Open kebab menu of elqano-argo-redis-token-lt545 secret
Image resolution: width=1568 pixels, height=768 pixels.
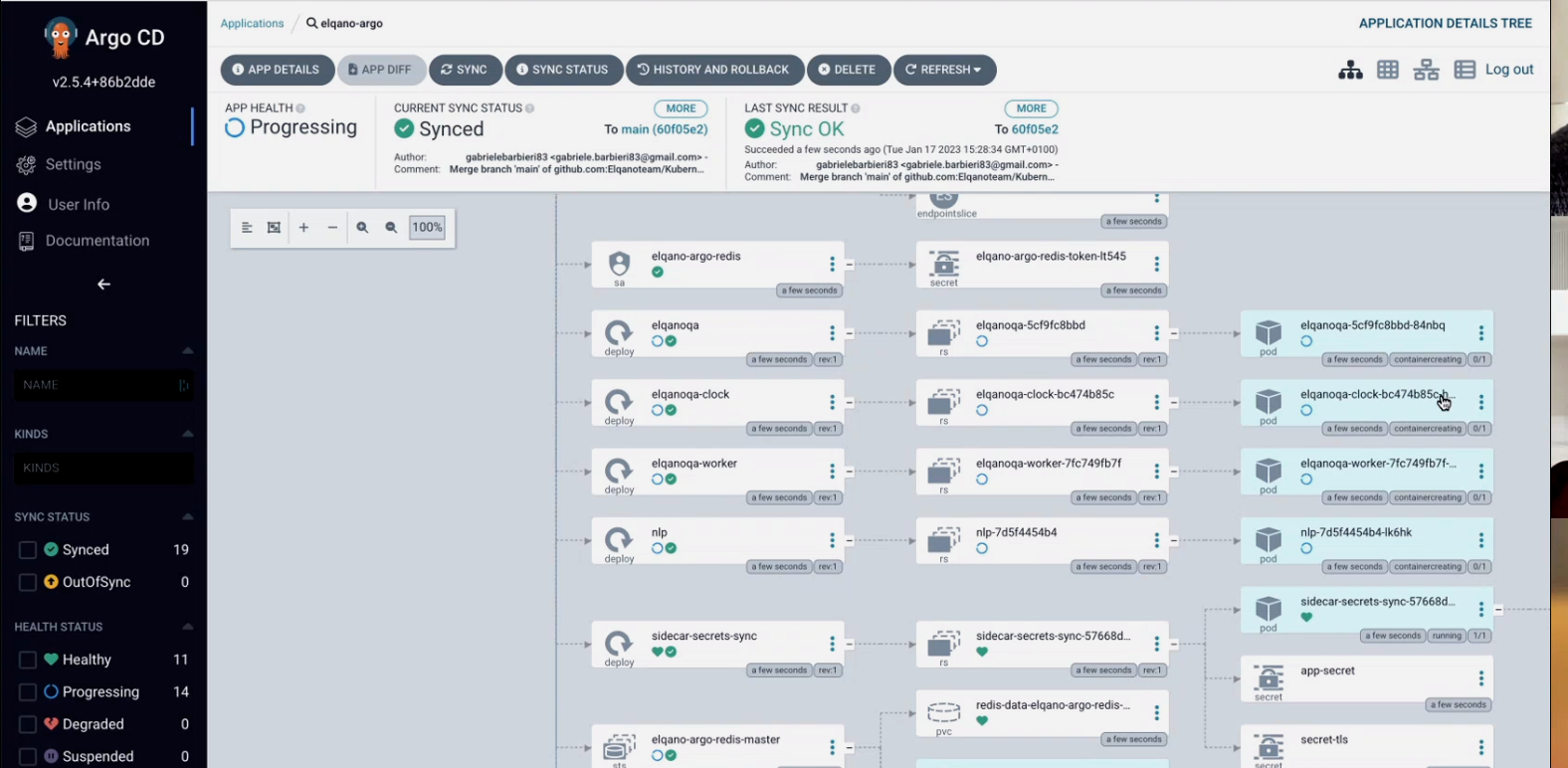click(x=1156, y=264)
